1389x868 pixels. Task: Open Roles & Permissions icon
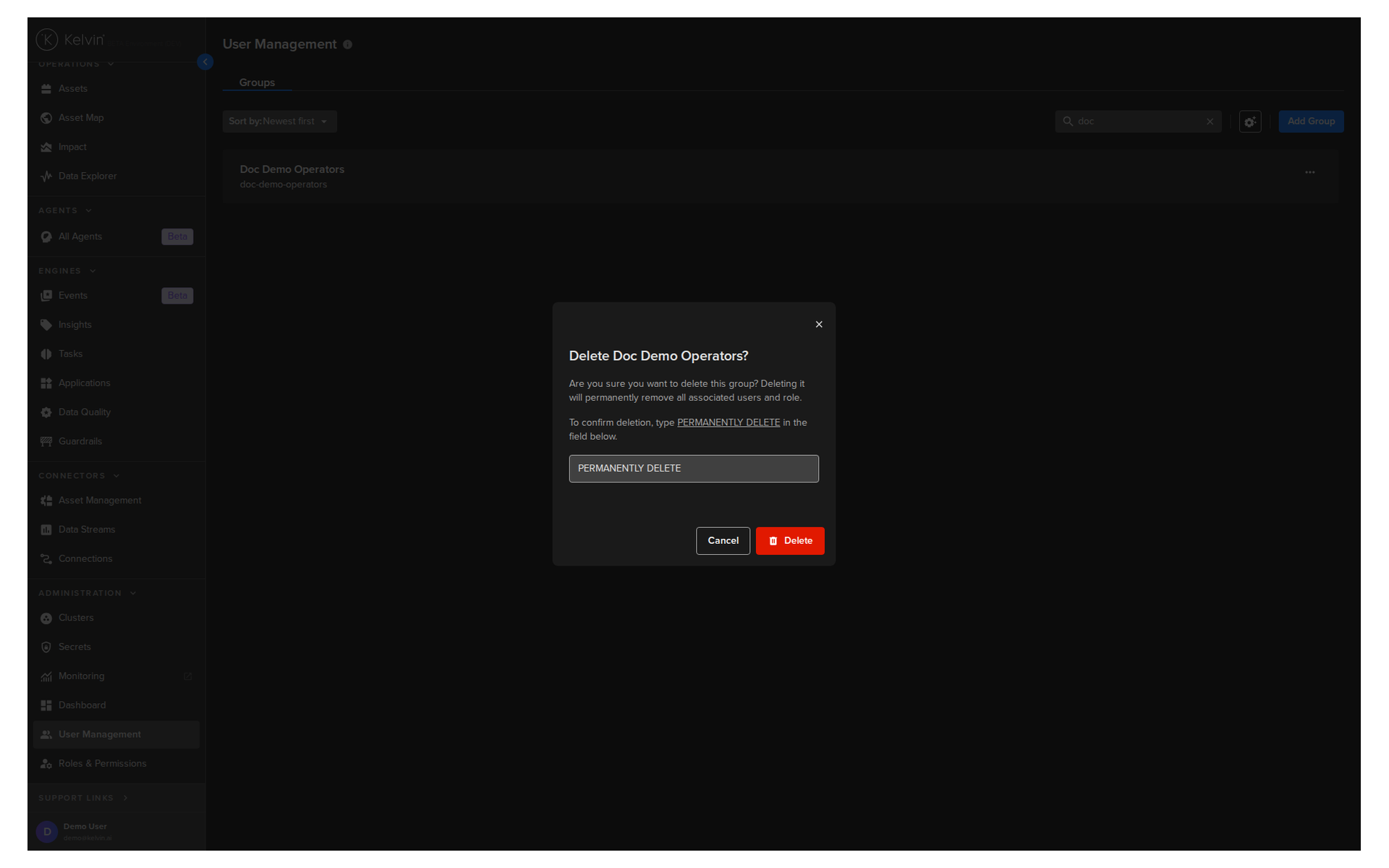click(46, 764)
